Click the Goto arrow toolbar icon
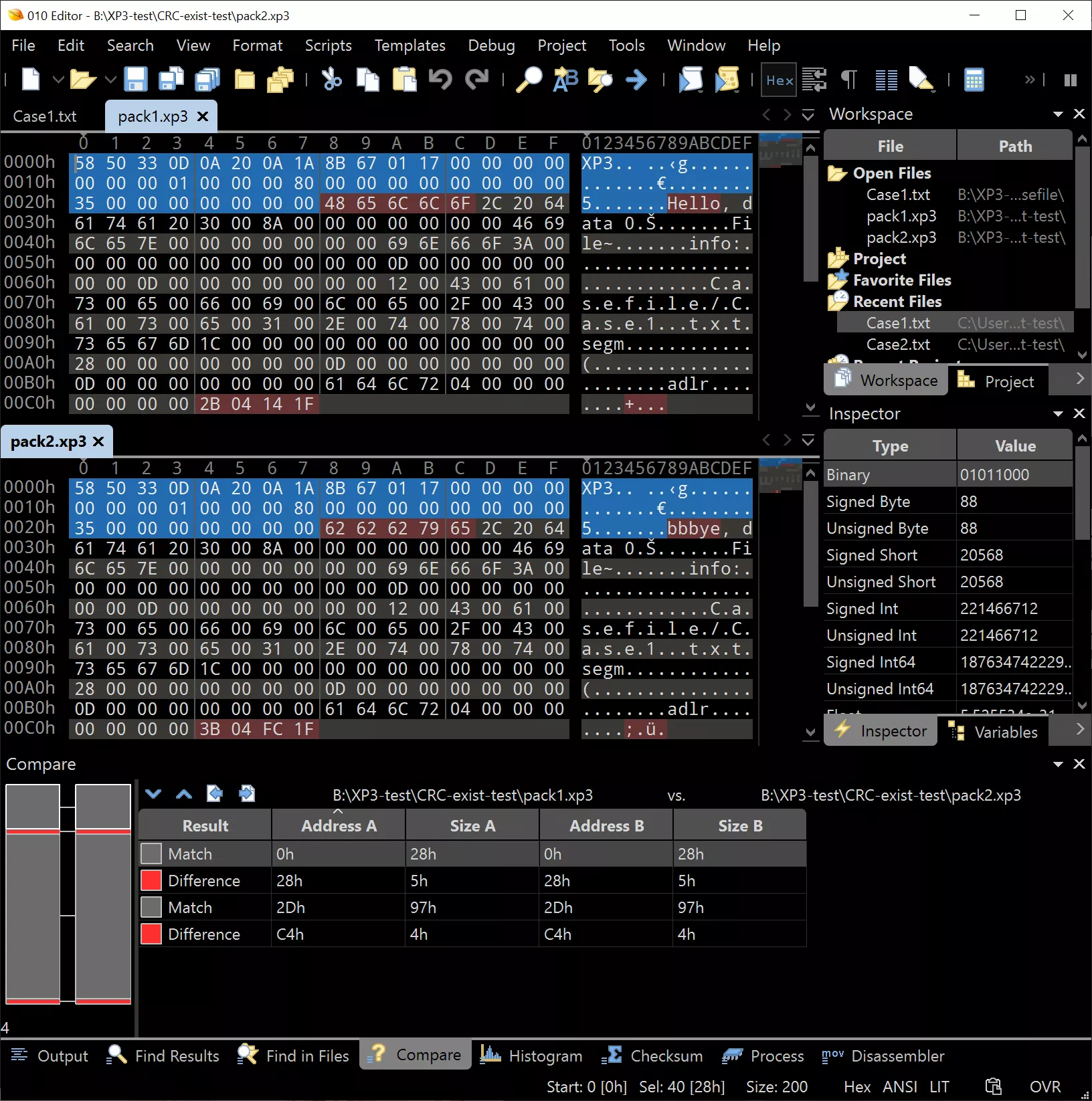 (x=636, y=80)
